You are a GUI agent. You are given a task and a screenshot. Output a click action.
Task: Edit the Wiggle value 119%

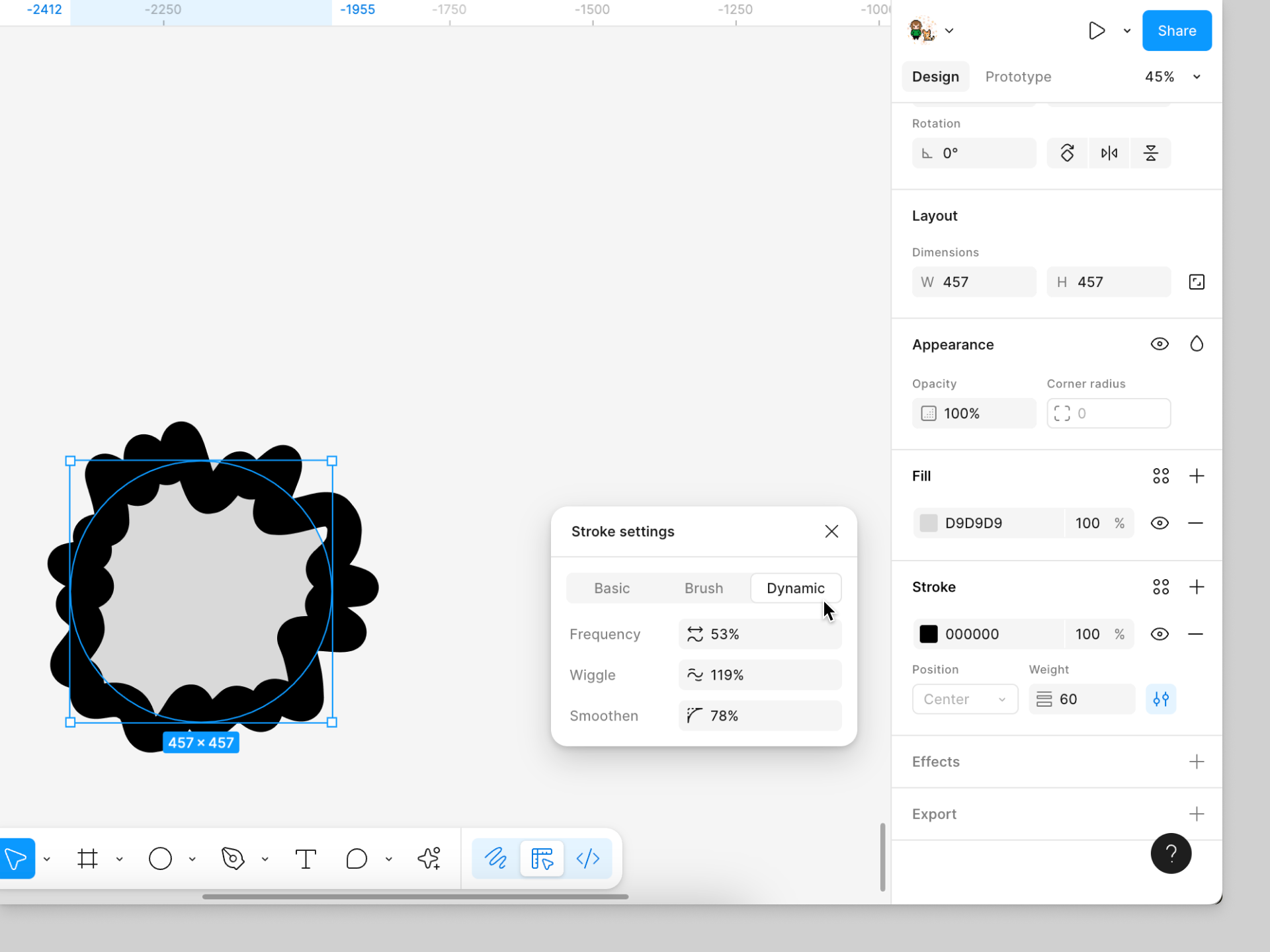click(760, 675)
